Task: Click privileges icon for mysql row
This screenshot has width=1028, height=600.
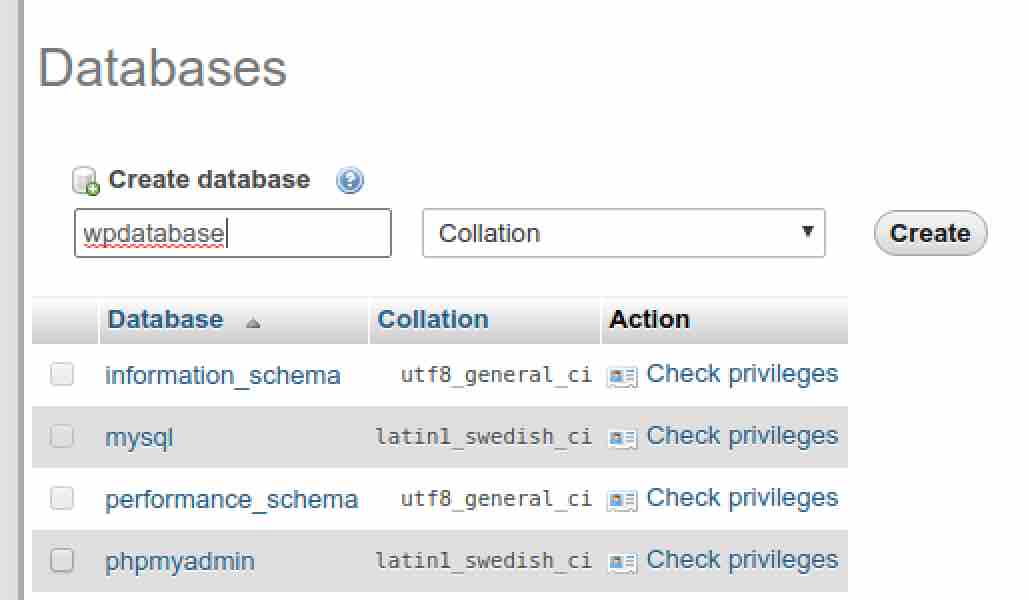Action: [x=623, y=438]
